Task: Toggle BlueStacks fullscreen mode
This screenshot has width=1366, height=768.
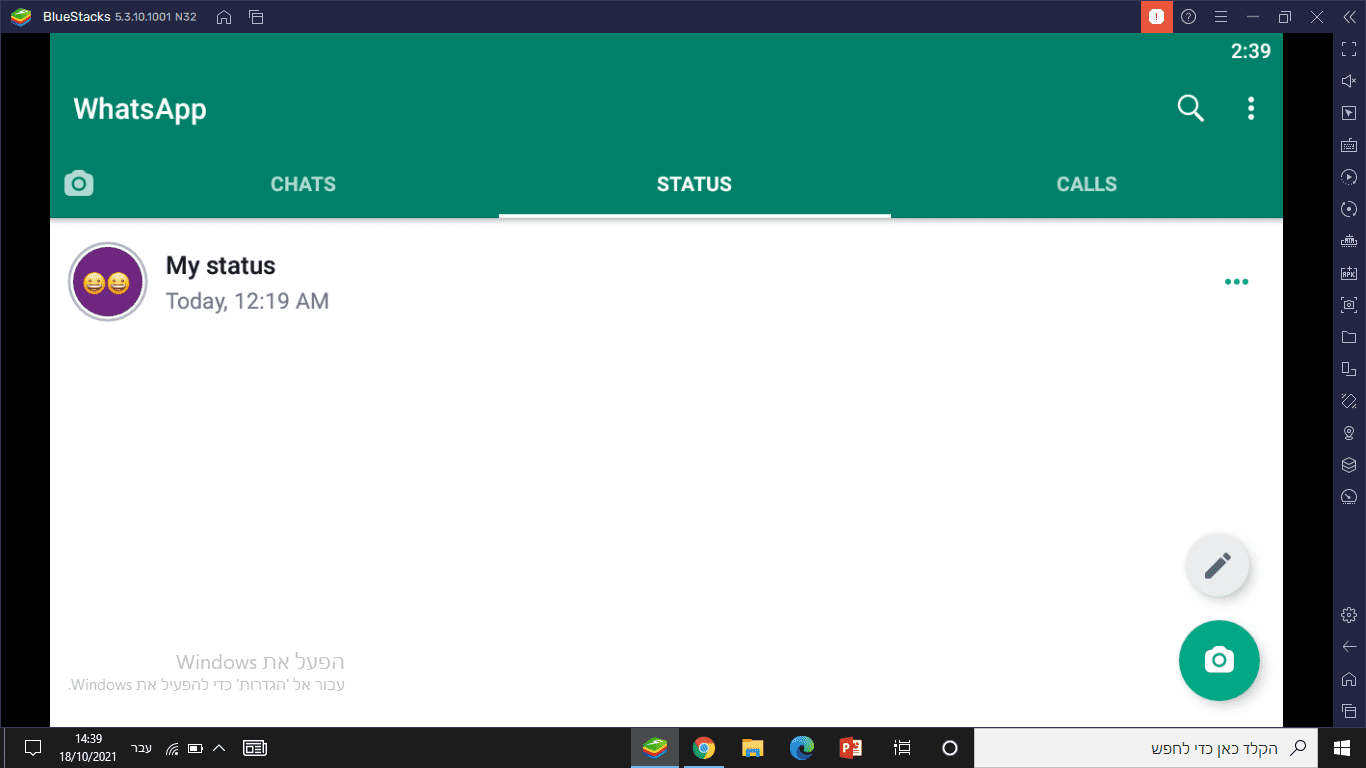Action: pos(1348,49)
